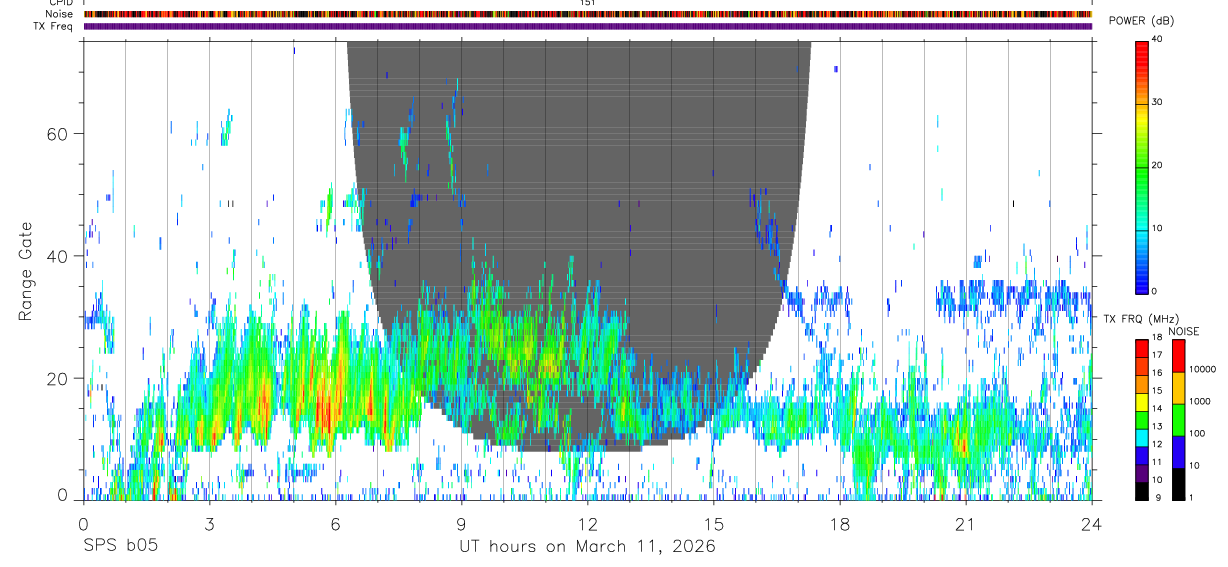Click the x-axis tick label 12
1228x567 pixels.
587,524
